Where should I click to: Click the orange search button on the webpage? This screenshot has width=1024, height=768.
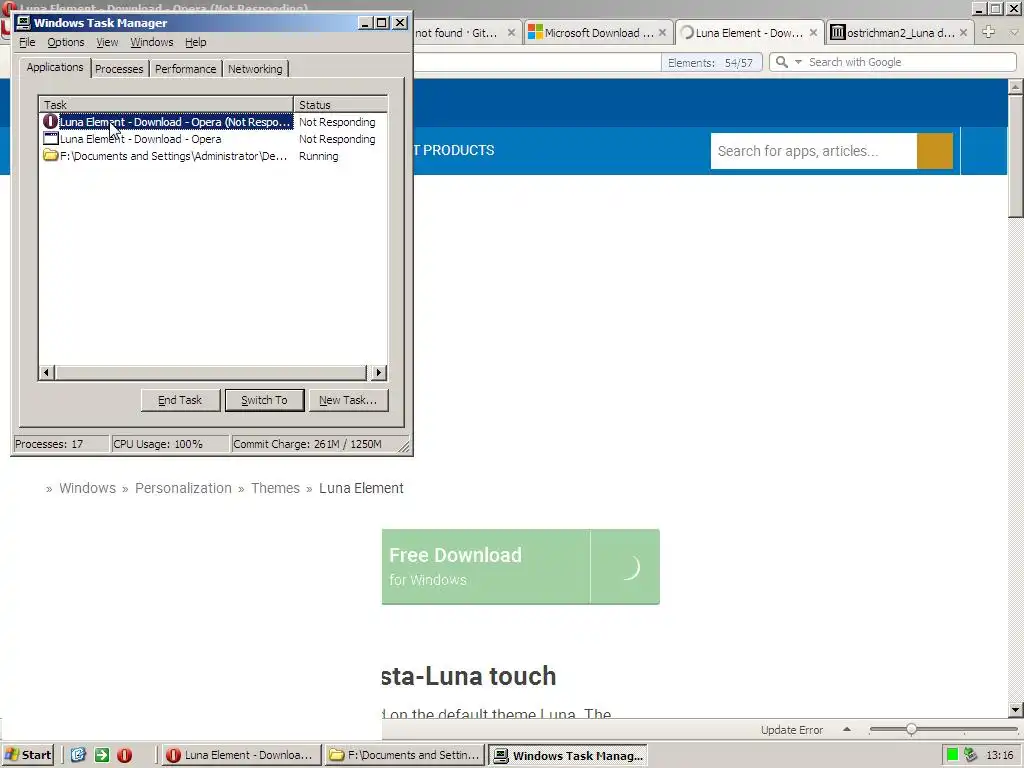point(935,151)
